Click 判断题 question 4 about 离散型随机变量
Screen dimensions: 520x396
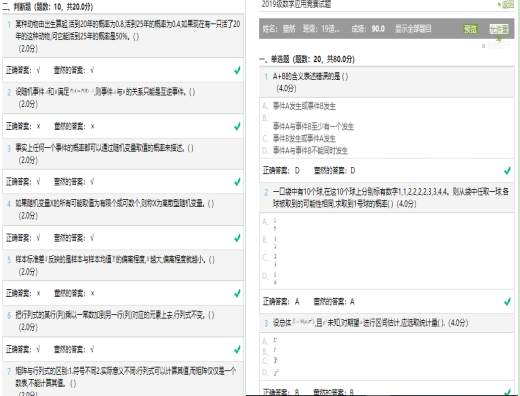click(115, 203)
